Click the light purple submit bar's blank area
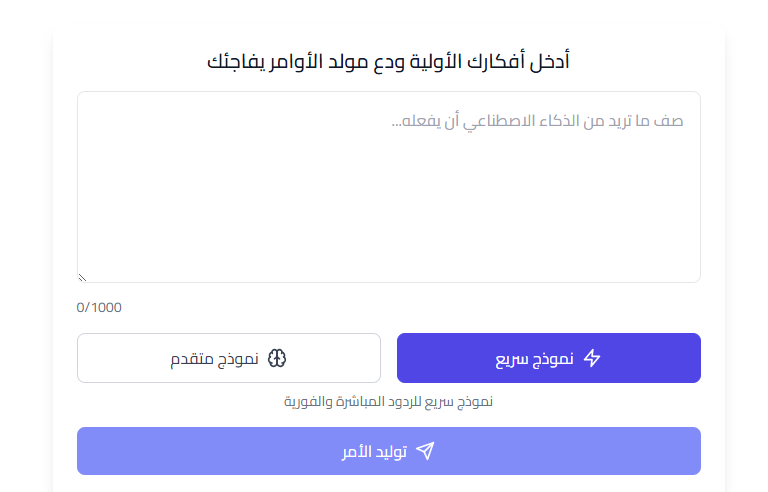This screenshot has width=768, height=492. pyautogui.click(x=200, y=451)
